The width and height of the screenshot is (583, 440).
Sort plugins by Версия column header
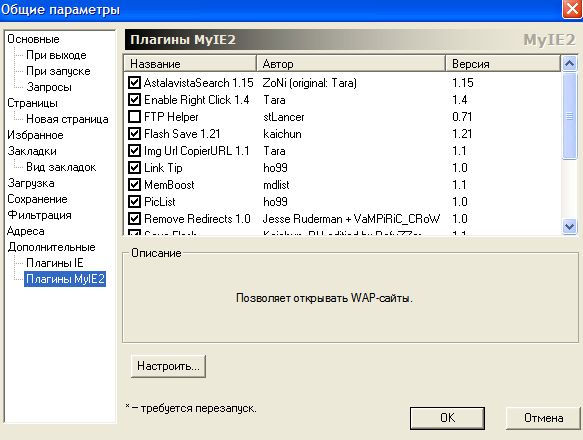pyautogui.click(x=503, y=64)
